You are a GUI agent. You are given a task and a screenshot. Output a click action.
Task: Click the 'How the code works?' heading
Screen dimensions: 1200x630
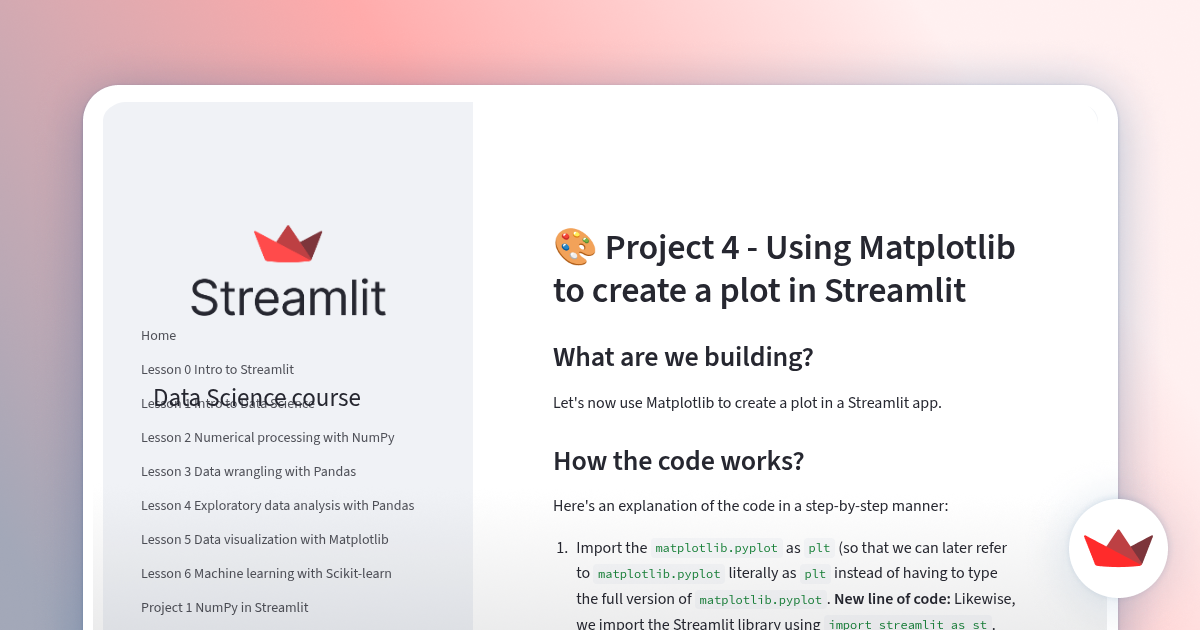tap(678, 461)
